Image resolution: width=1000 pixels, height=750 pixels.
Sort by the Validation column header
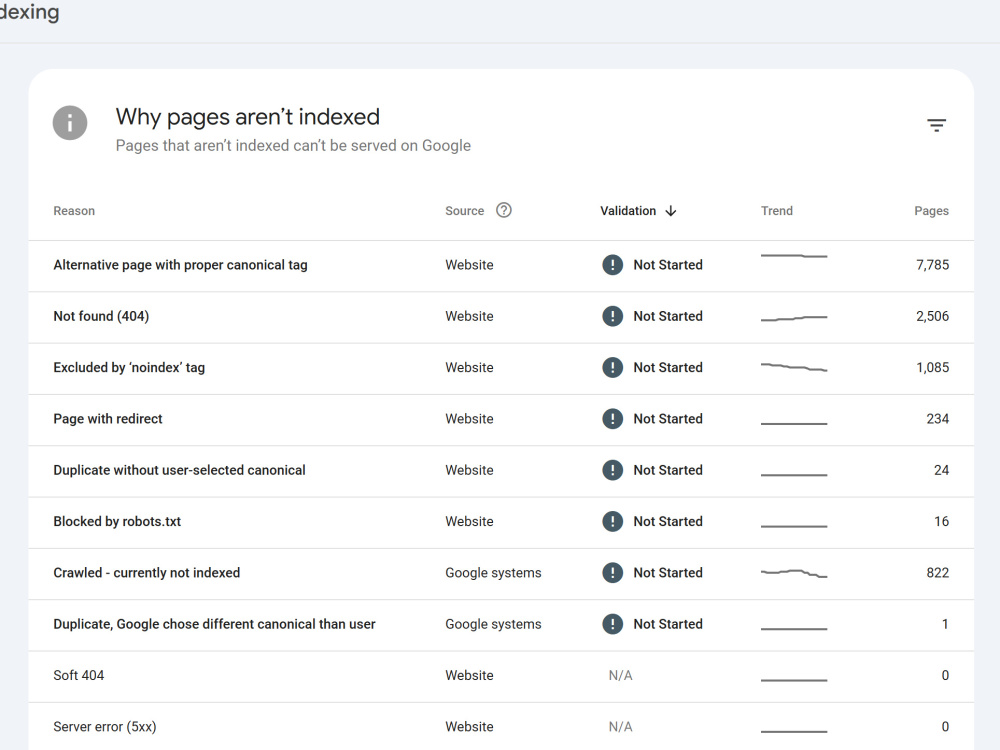pos(628,210)
